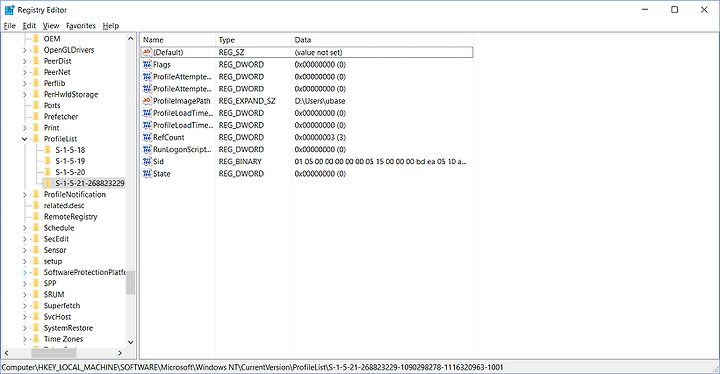
Task: Click the REG_EXPAND_SZ type cell
Action: [247, 101]
